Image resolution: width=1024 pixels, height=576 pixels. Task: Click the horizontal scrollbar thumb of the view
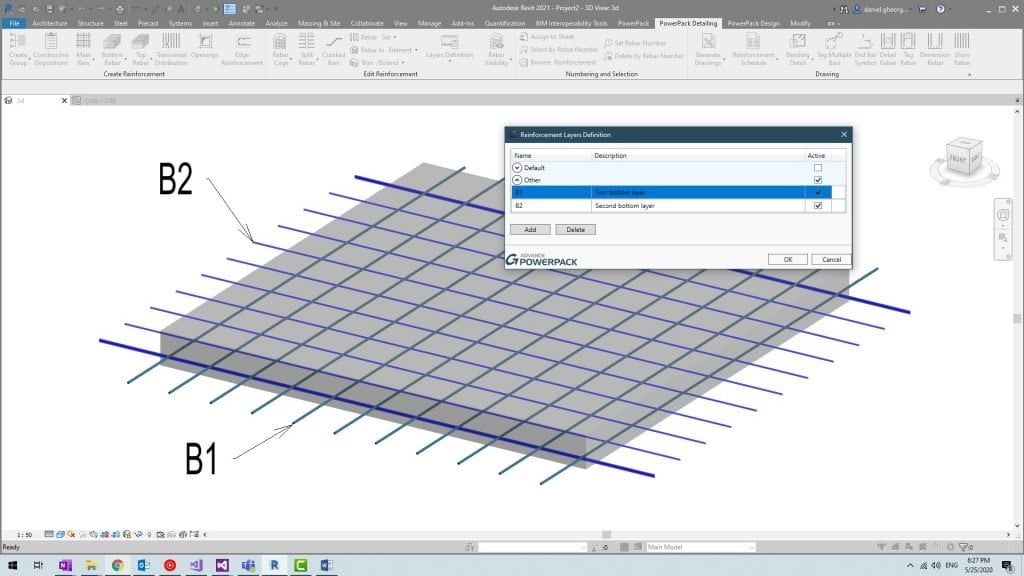pyautogui.click(x=606, y=534)
